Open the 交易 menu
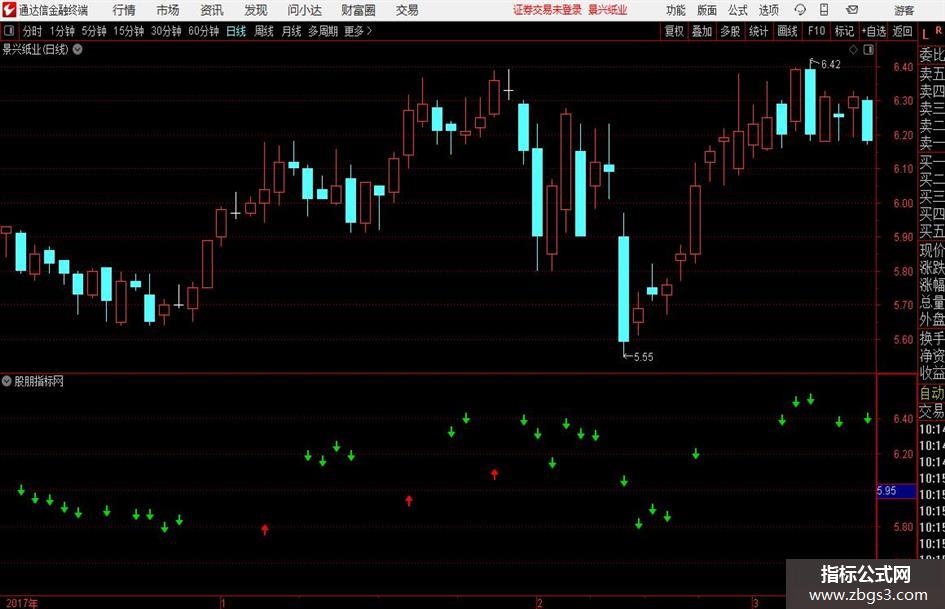The width and height of the screenshot is (945, 609). point(407,10)
